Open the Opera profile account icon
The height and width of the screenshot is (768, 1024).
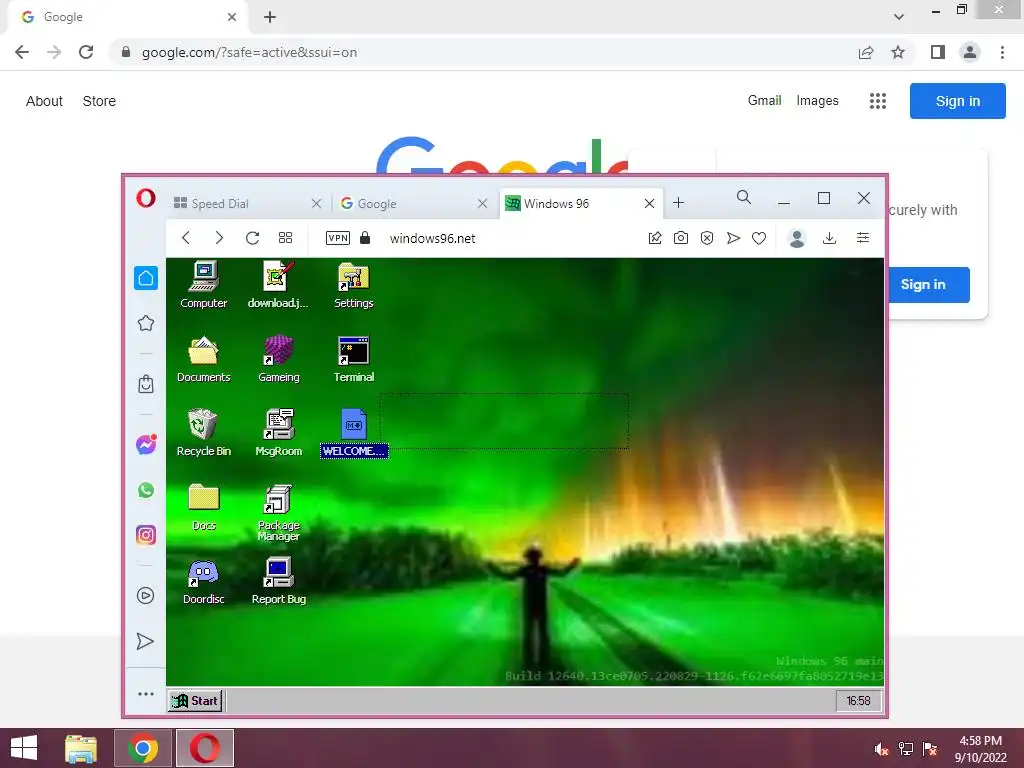click(797, 238)
